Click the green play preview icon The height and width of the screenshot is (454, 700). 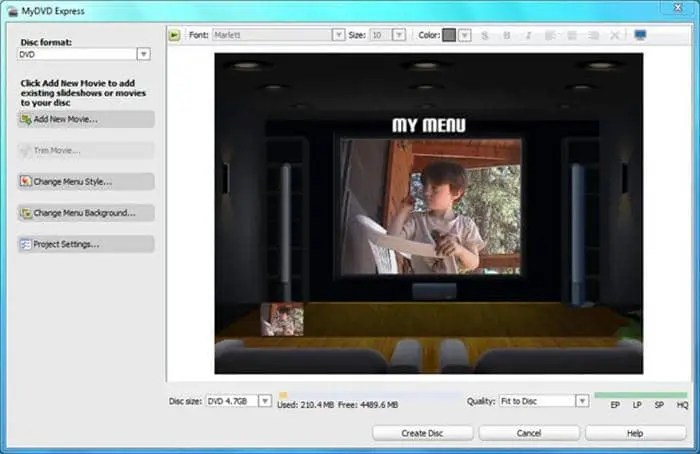[174, 35]
